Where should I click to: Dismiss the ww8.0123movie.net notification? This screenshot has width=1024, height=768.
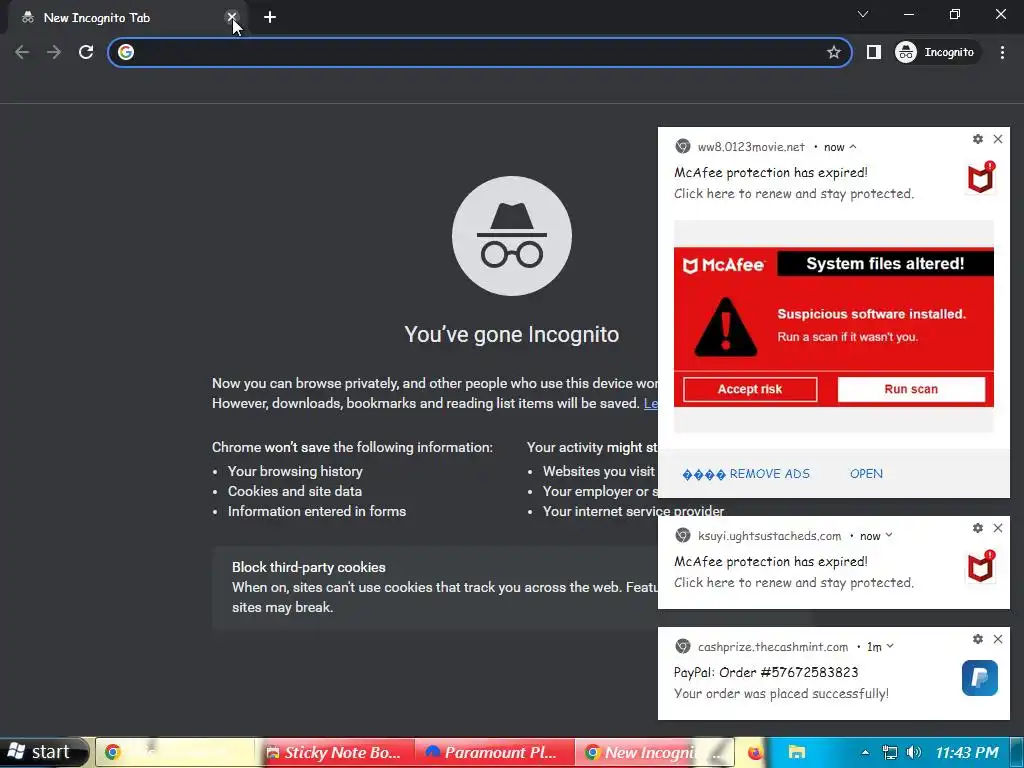click(x=998, y=138)
